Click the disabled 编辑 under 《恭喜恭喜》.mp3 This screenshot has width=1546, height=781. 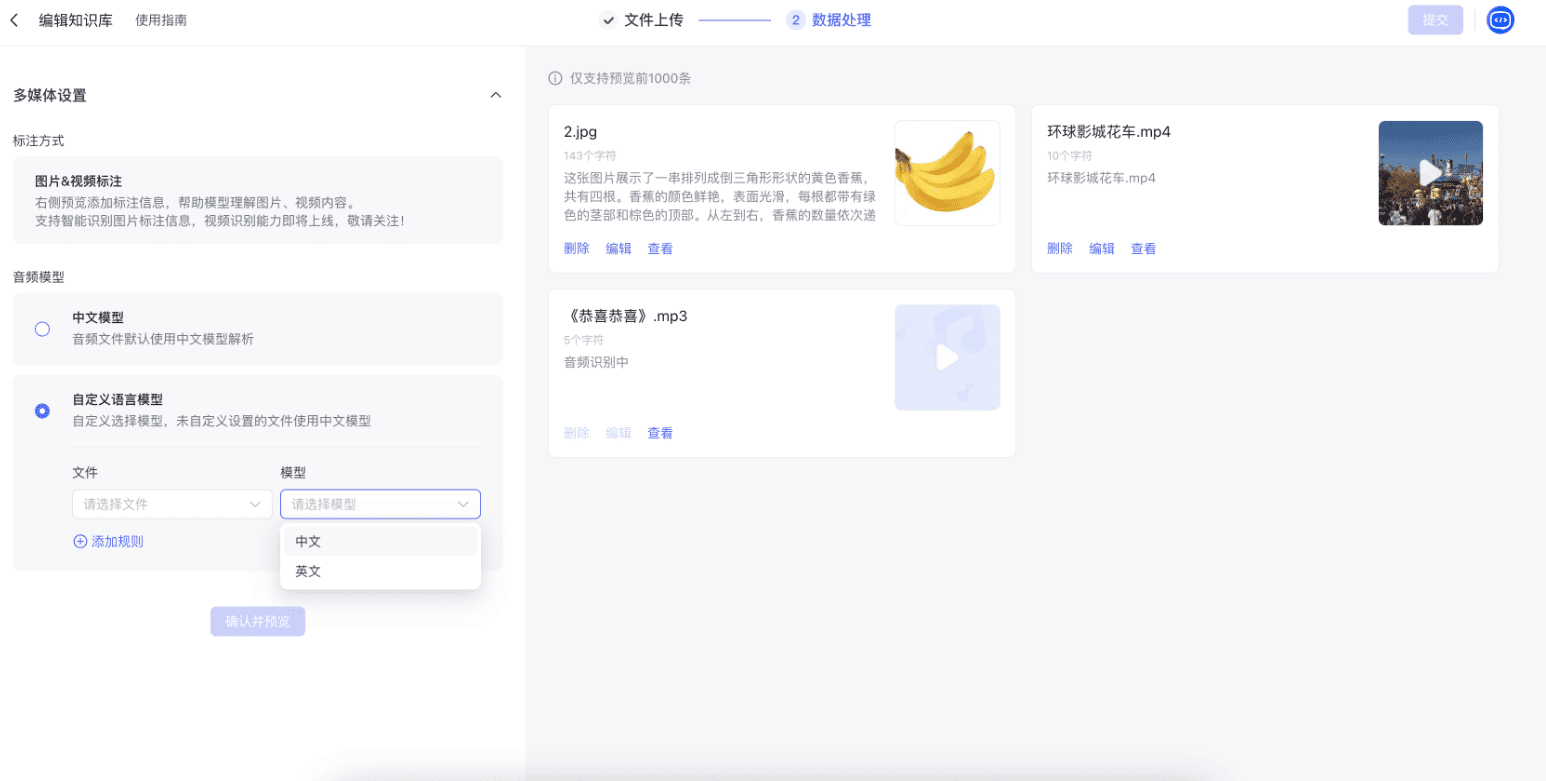[x=618, y=433]
